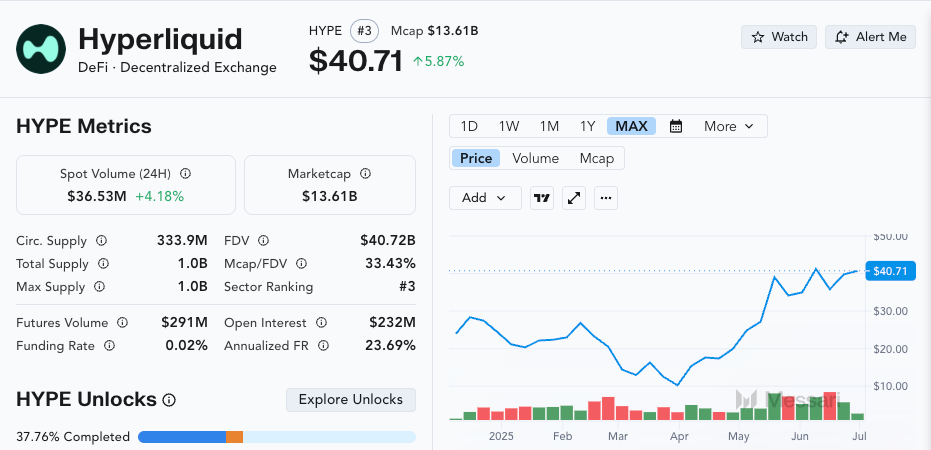The width and height of the screenshot is (931, 450).
Task: Click info icon beside Mcap/FDV
Action: [301, 264]
